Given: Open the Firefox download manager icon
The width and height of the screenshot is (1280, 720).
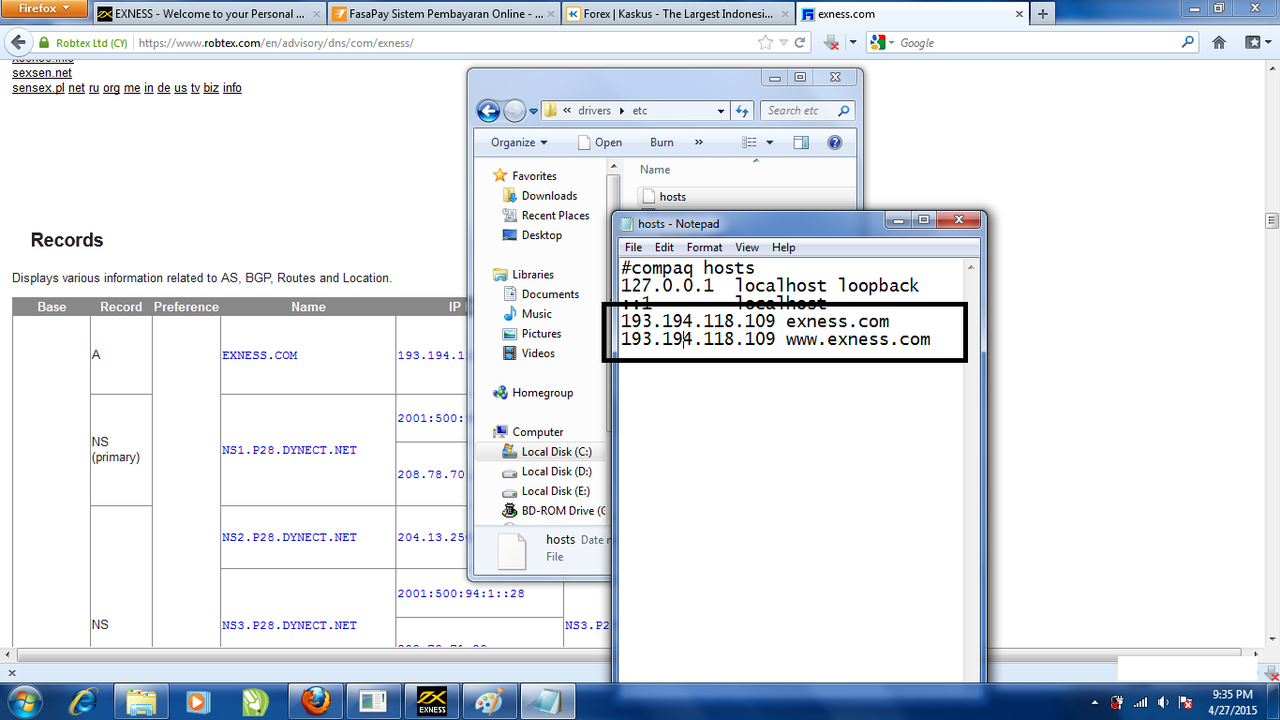Looking at the screenshot, I should coord(832,43).
